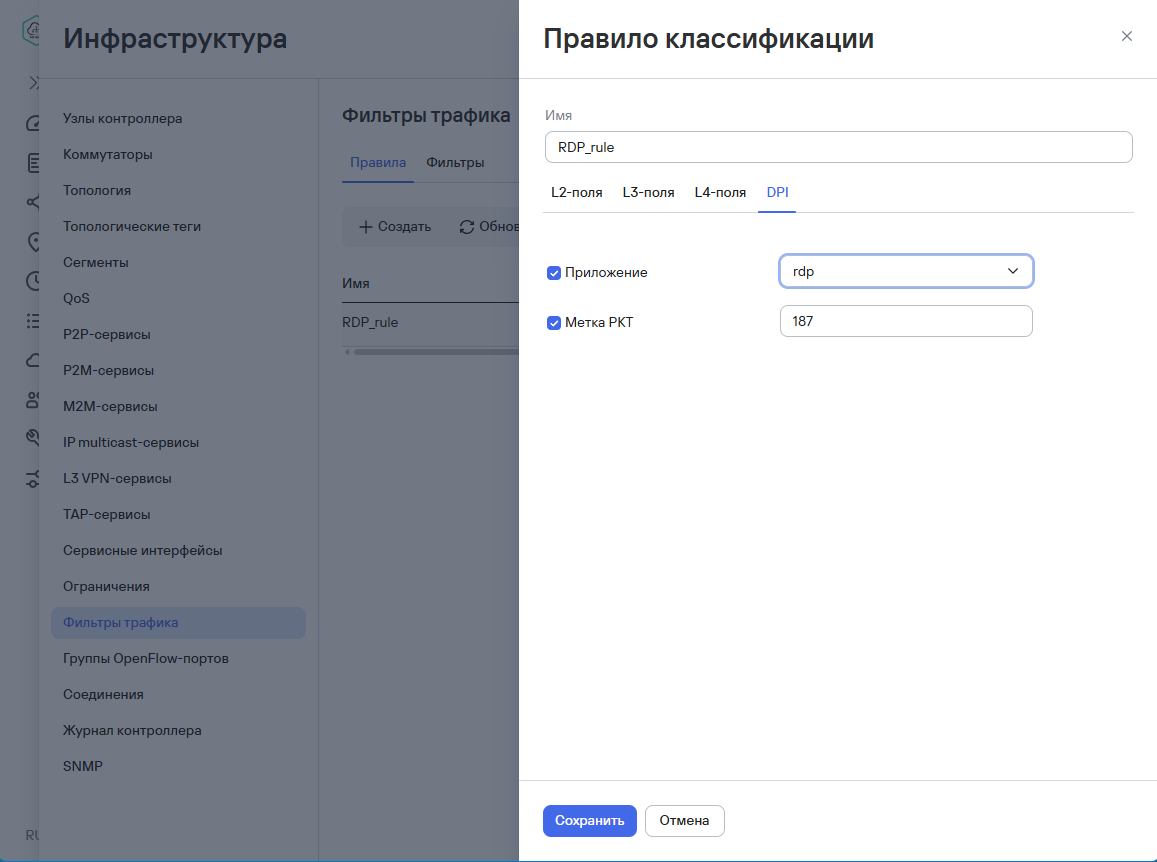The height and width of the screenshot is (862, 1157).
Task: Click the location pin icon in the left rail
Action: point(33,241)
